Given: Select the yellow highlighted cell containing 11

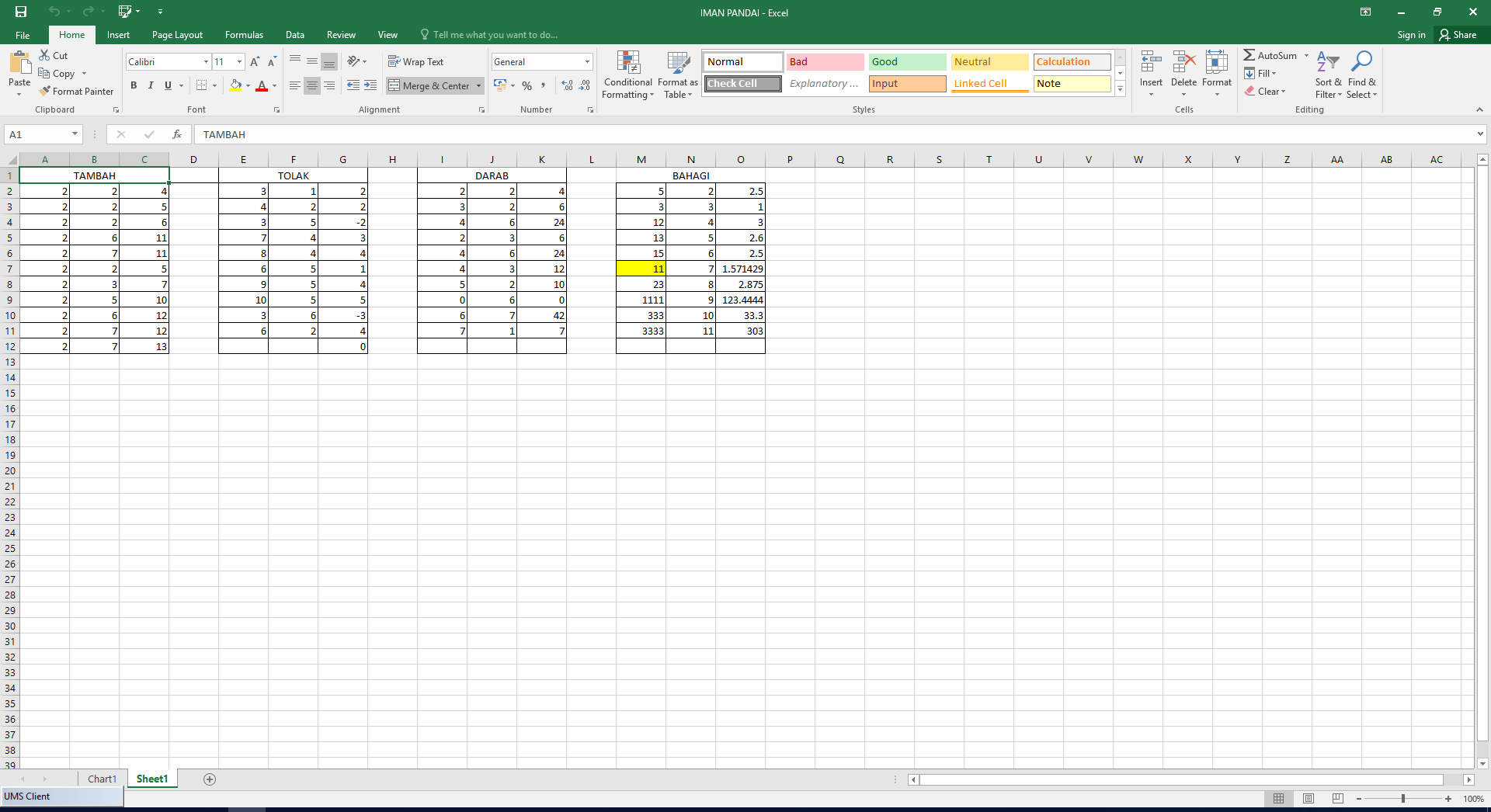Looking at the screenshot, I should point(641,269).
